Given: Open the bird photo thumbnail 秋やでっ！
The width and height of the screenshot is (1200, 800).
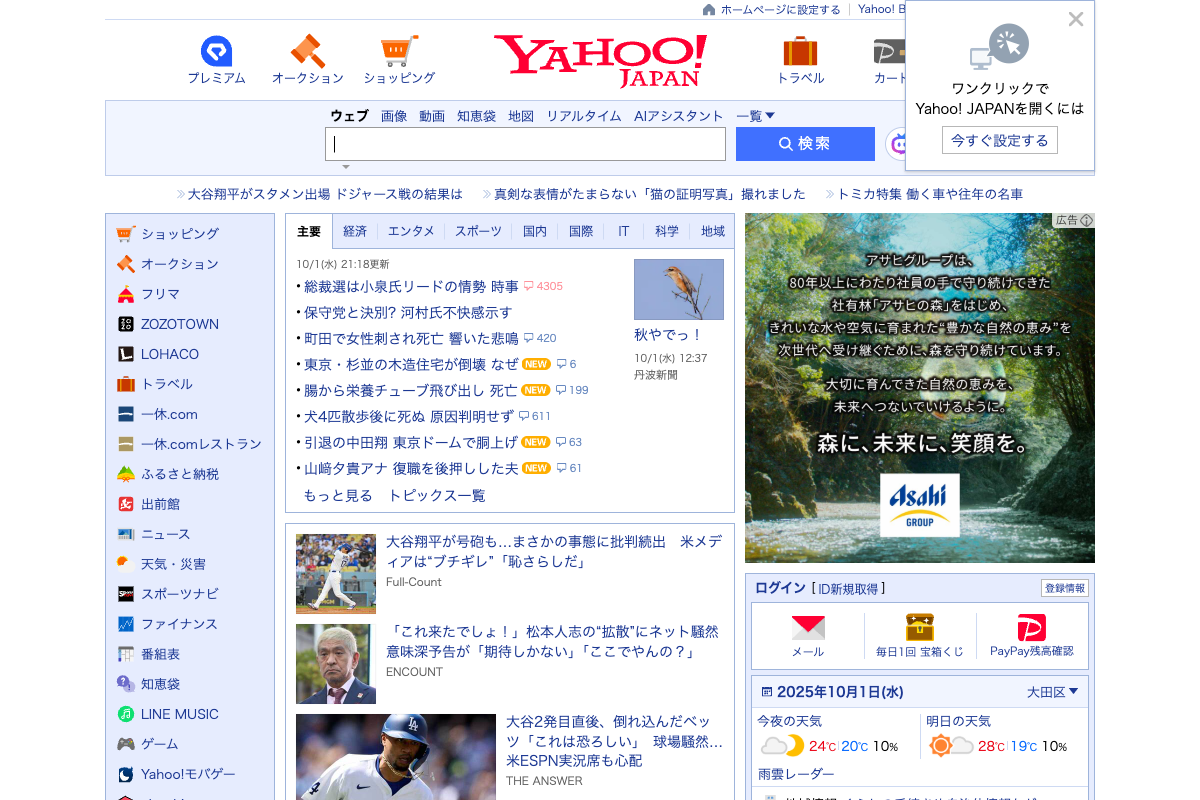Looking at the screenshot, I should [678, 290].
